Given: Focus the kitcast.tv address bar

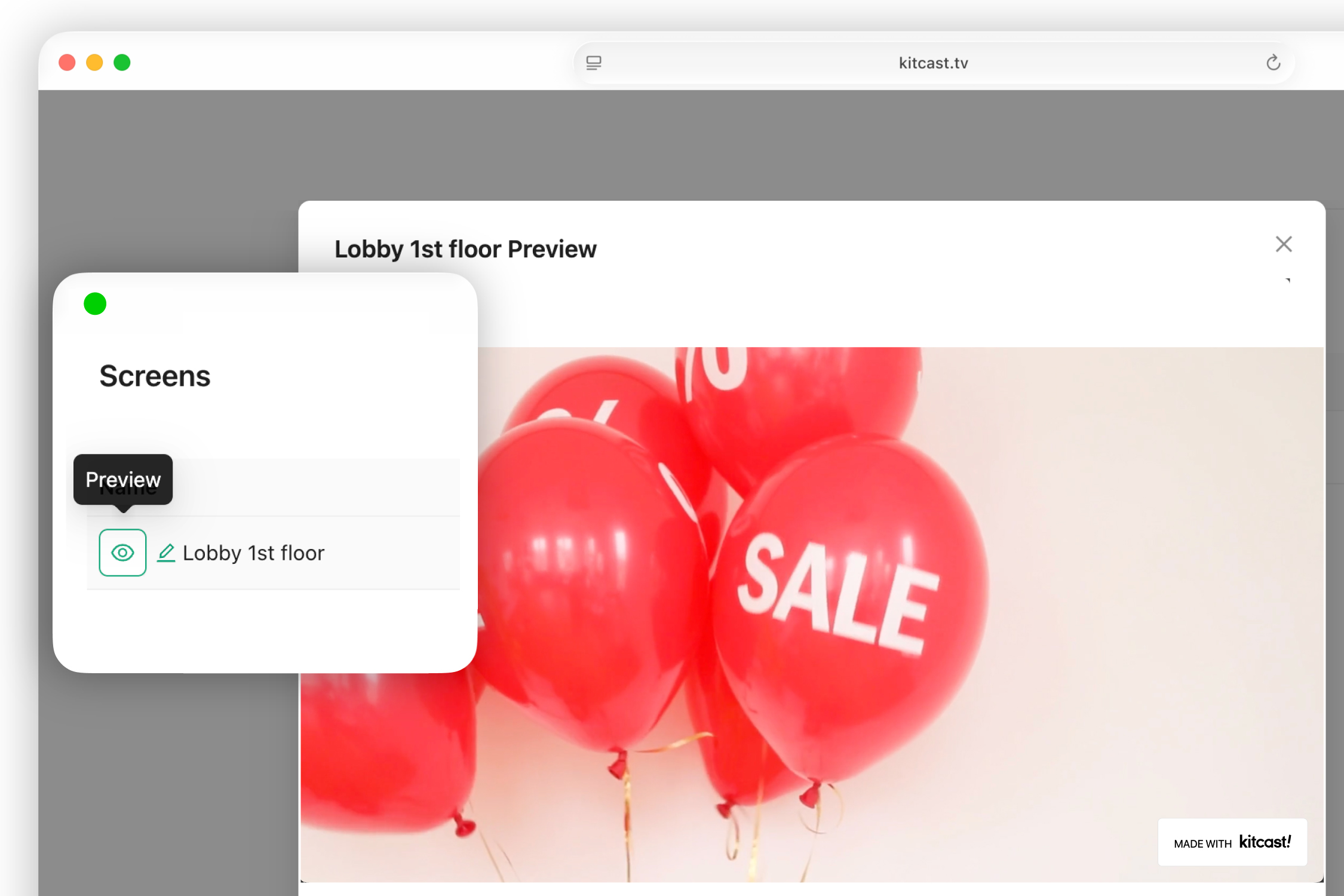Looking at the screenshot, I should (933, 63).
